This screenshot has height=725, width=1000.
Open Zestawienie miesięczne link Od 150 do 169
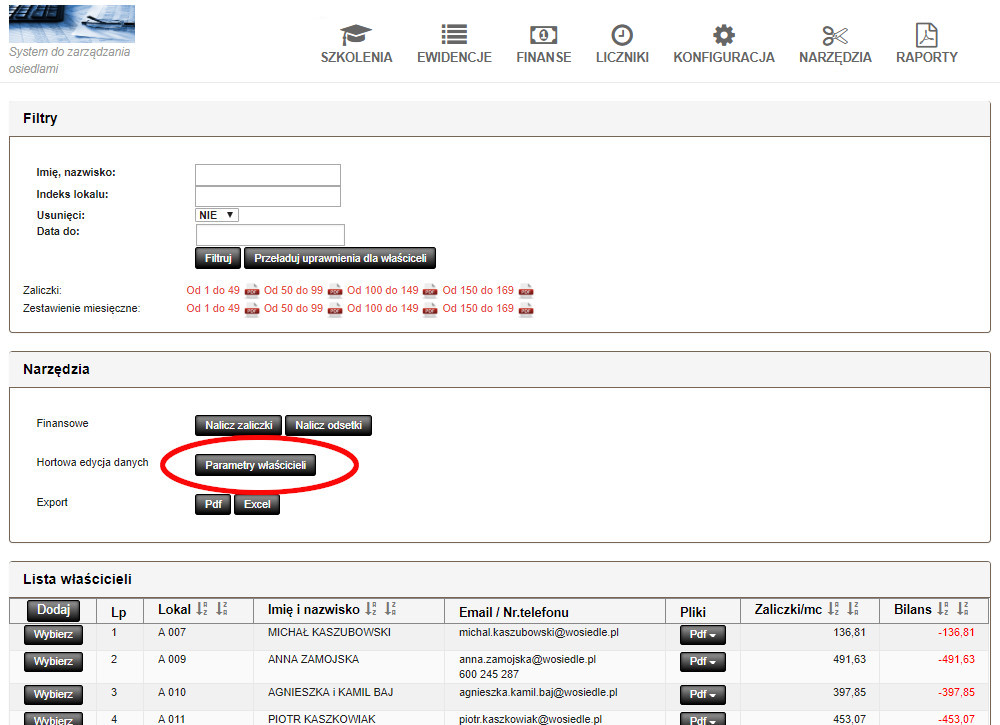(478, 308)
